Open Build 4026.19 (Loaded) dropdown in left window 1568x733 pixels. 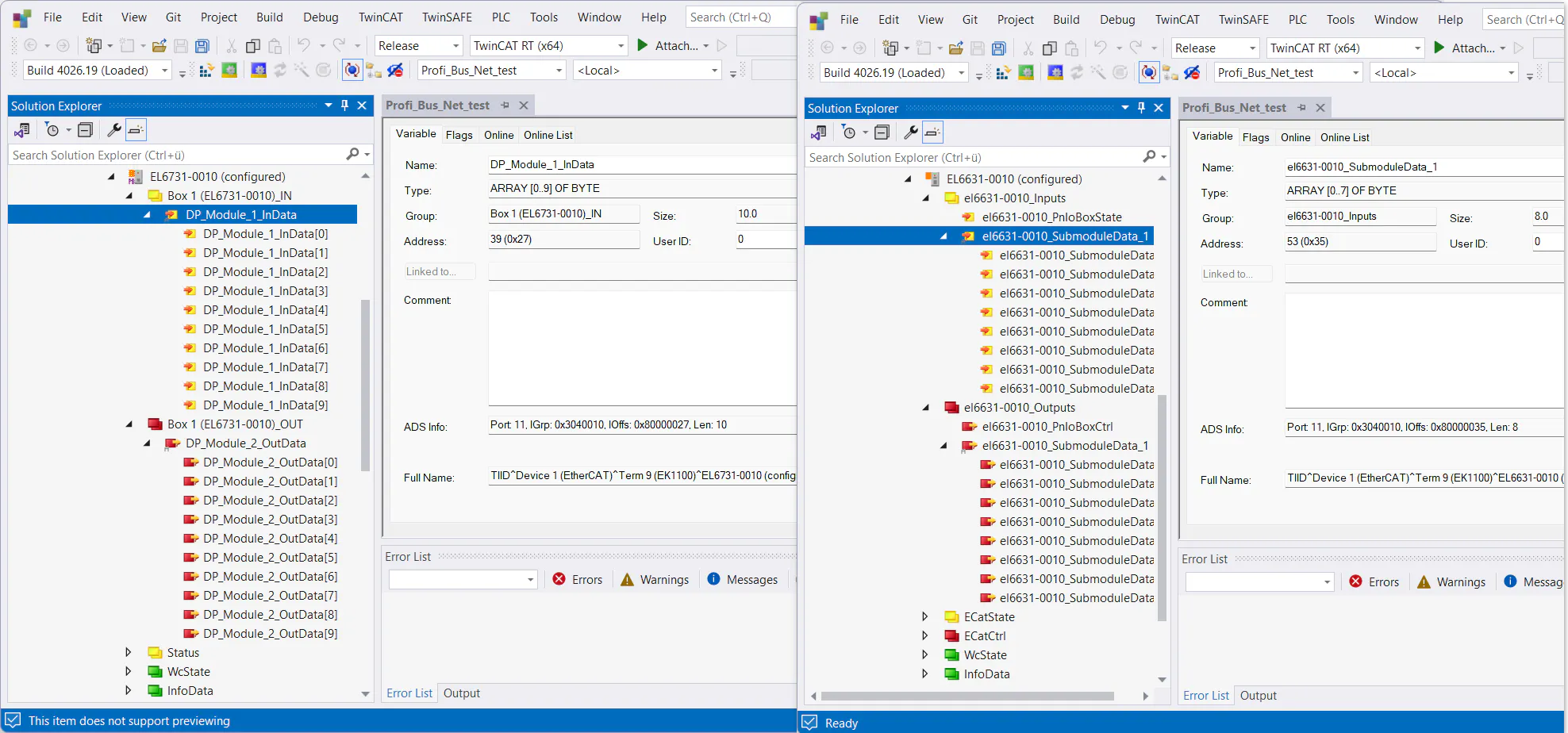(x=165, y=71)
